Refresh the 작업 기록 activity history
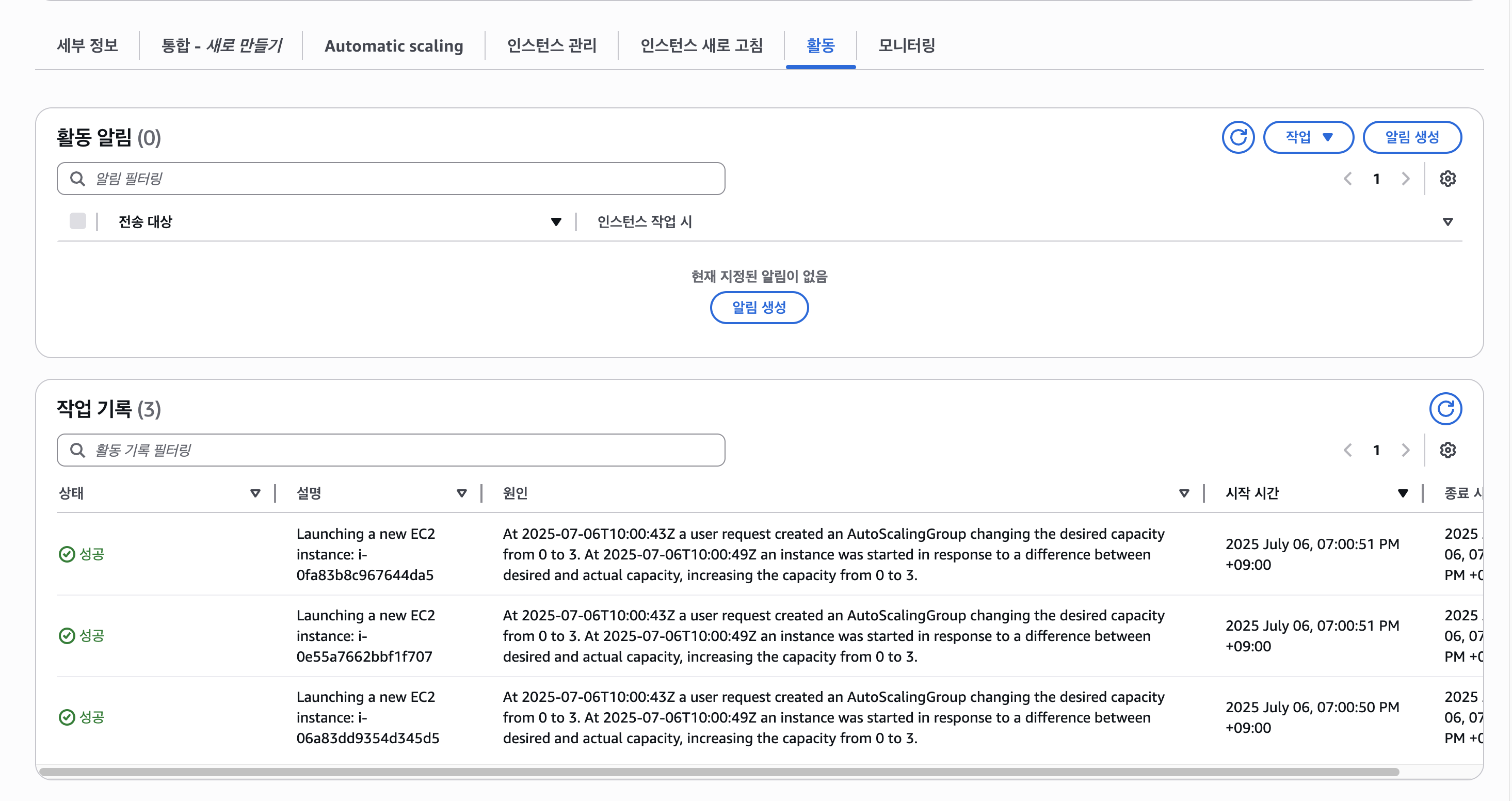The height and width of the screenshot is (801, 1512). click(1445, 409)
